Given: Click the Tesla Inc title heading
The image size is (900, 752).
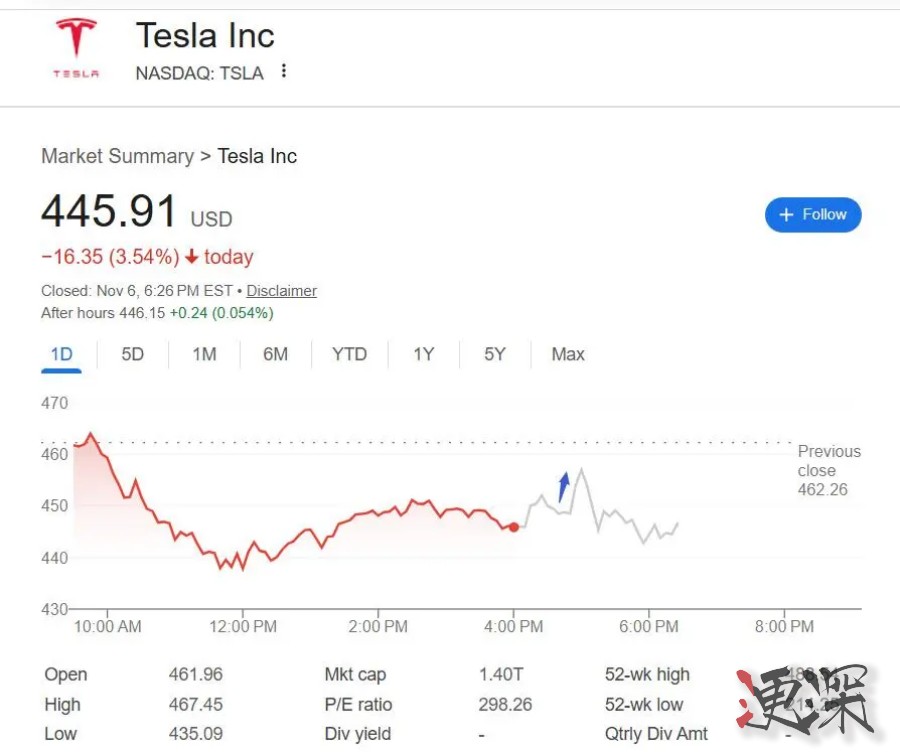Looking at the screenshot, I should [205, 36].
